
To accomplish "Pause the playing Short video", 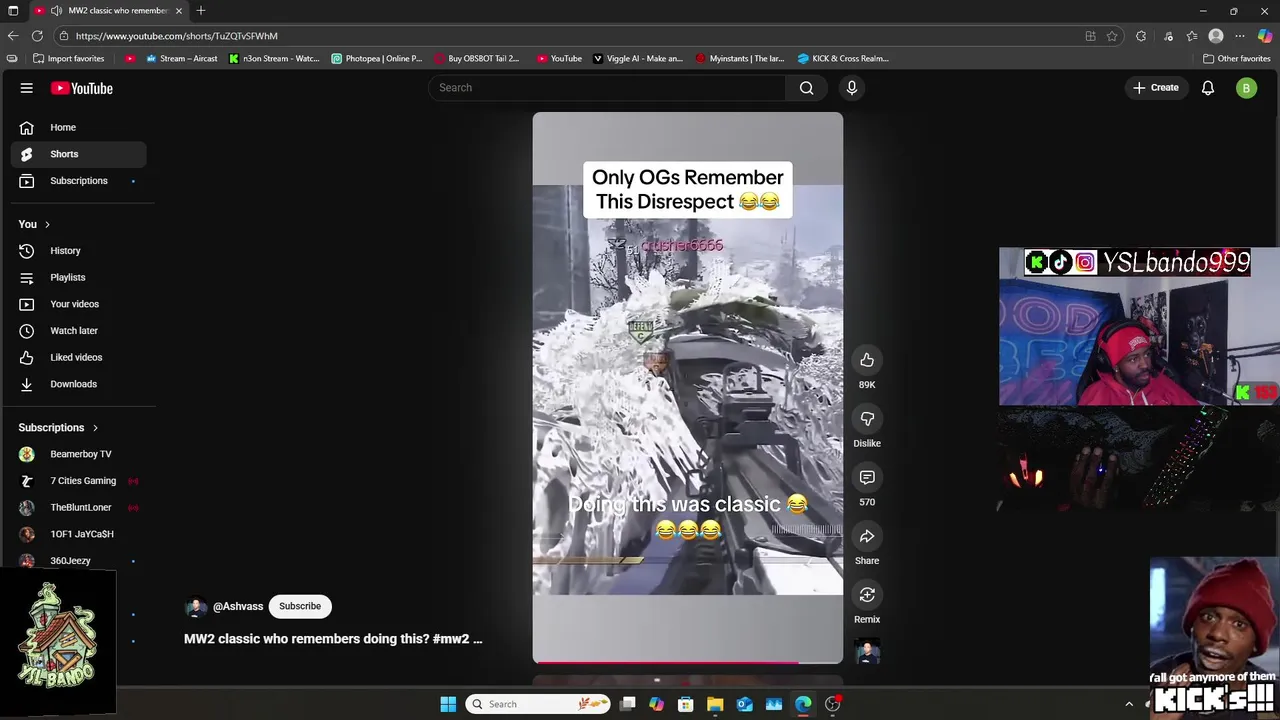I will [688, 388].
